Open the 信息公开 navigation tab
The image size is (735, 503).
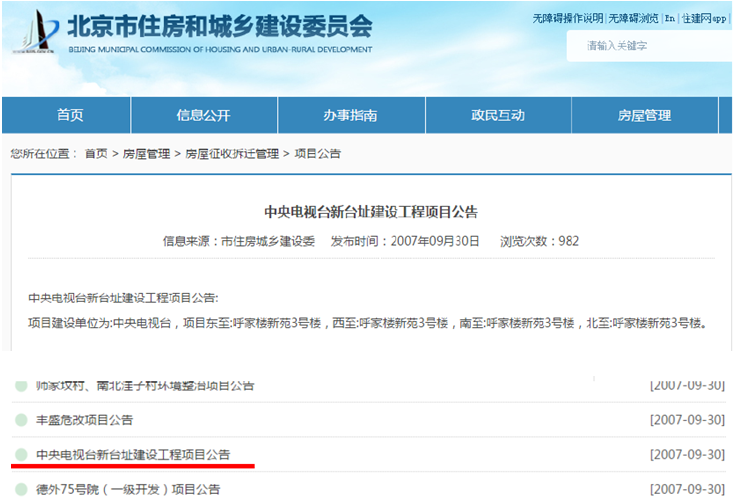coord(204,115)
